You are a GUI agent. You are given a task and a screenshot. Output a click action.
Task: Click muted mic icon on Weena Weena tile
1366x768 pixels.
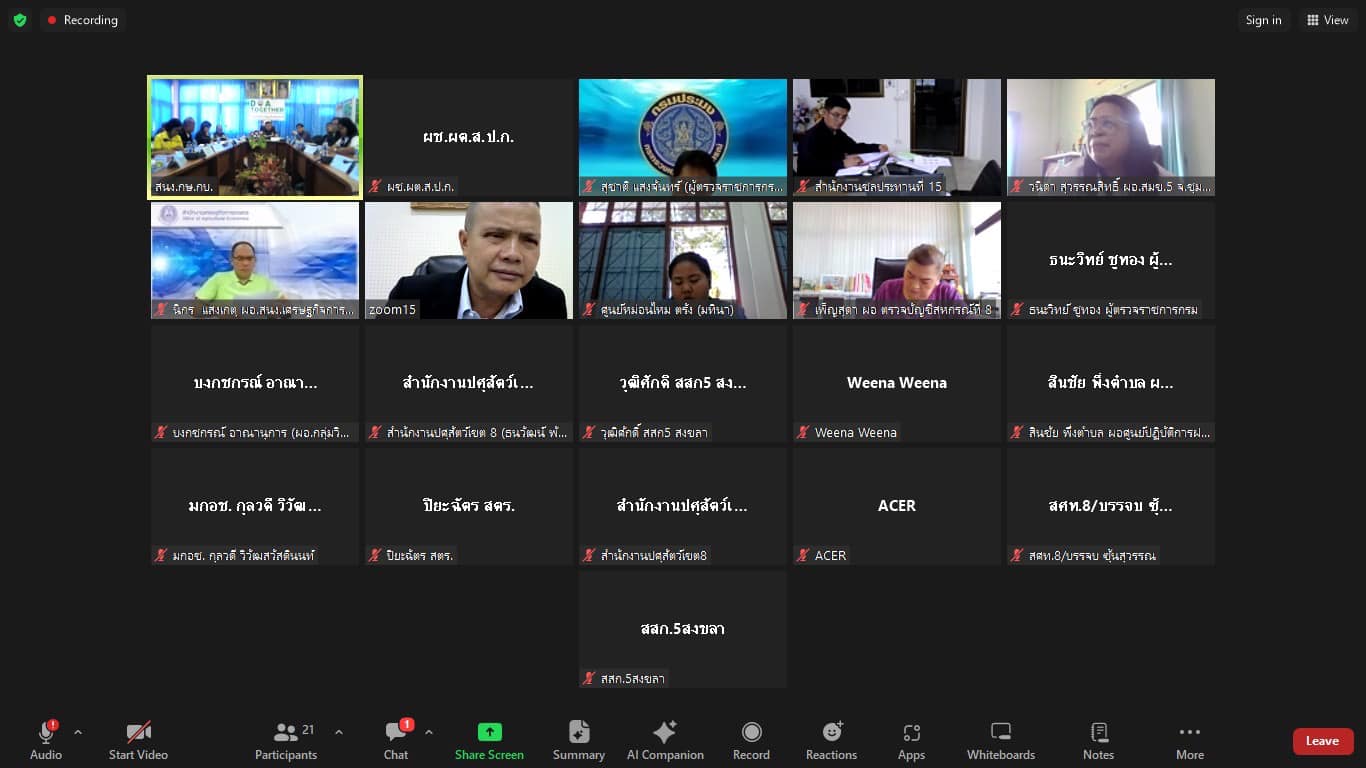click(803, 433)
